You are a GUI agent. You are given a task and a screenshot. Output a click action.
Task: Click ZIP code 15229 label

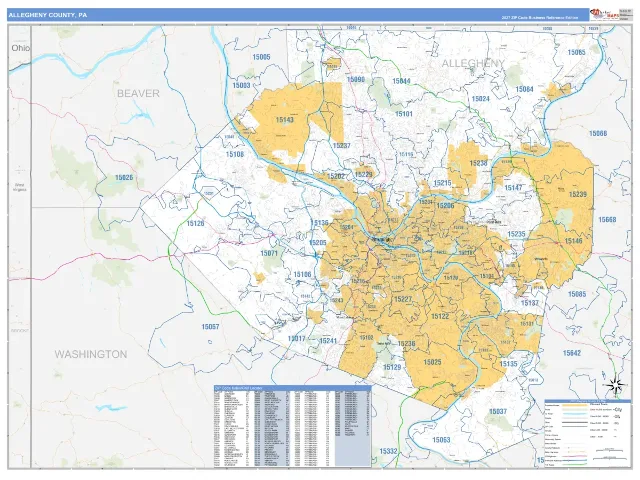pos(363,175)
